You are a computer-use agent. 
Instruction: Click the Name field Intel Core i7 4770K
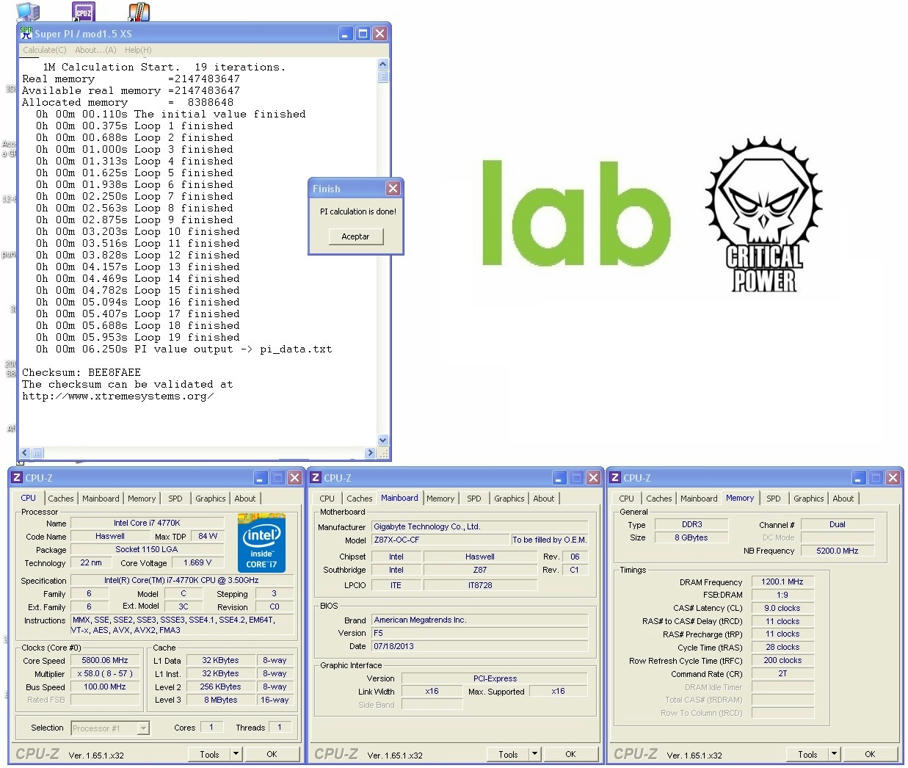pos(147,523)
